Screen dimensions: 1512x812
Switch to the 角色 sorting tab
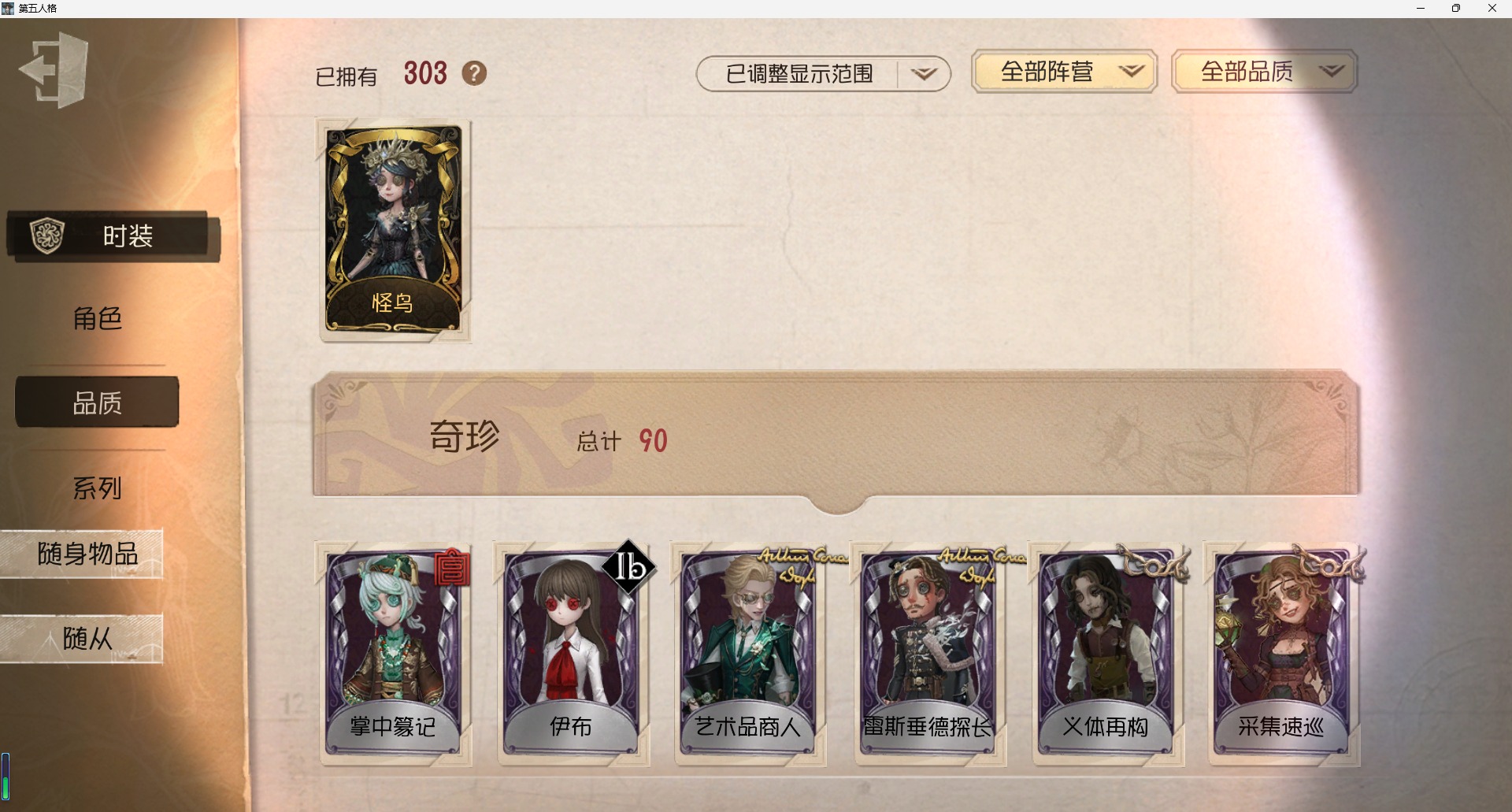click(97, 318)
